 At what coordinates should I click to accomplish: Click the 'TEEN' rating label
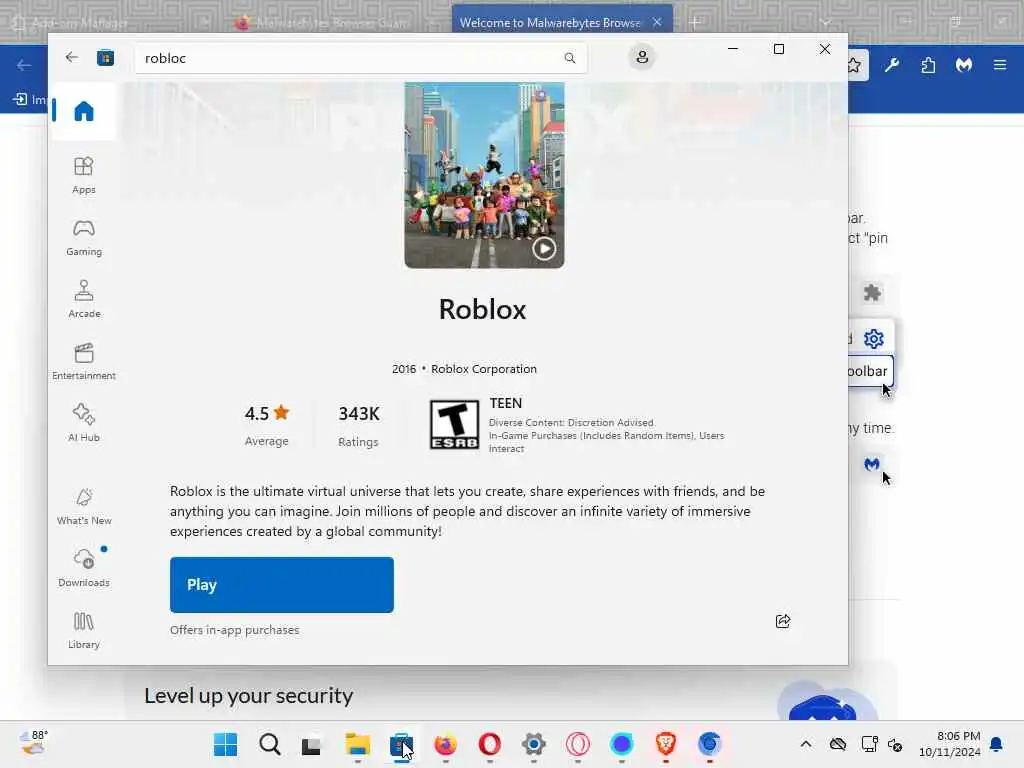tap(505, 404)
